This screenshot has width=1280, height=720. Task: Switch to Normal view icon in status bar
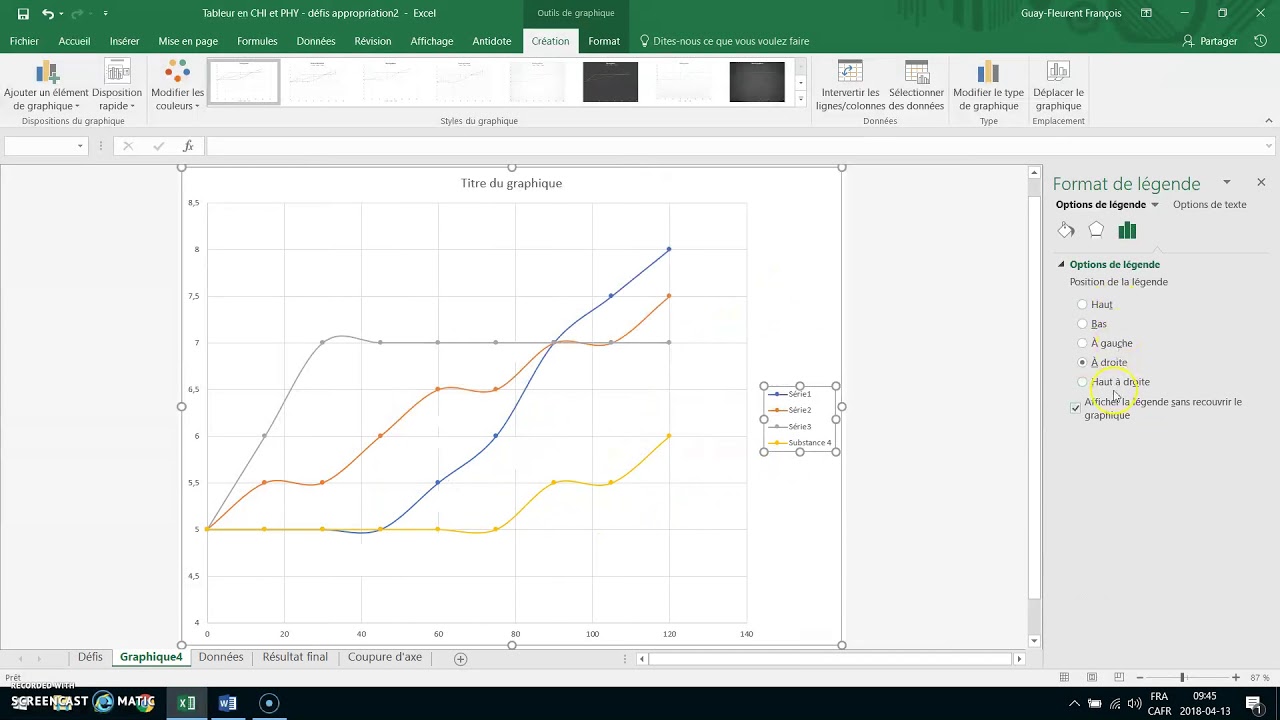tap(1064, 677)
